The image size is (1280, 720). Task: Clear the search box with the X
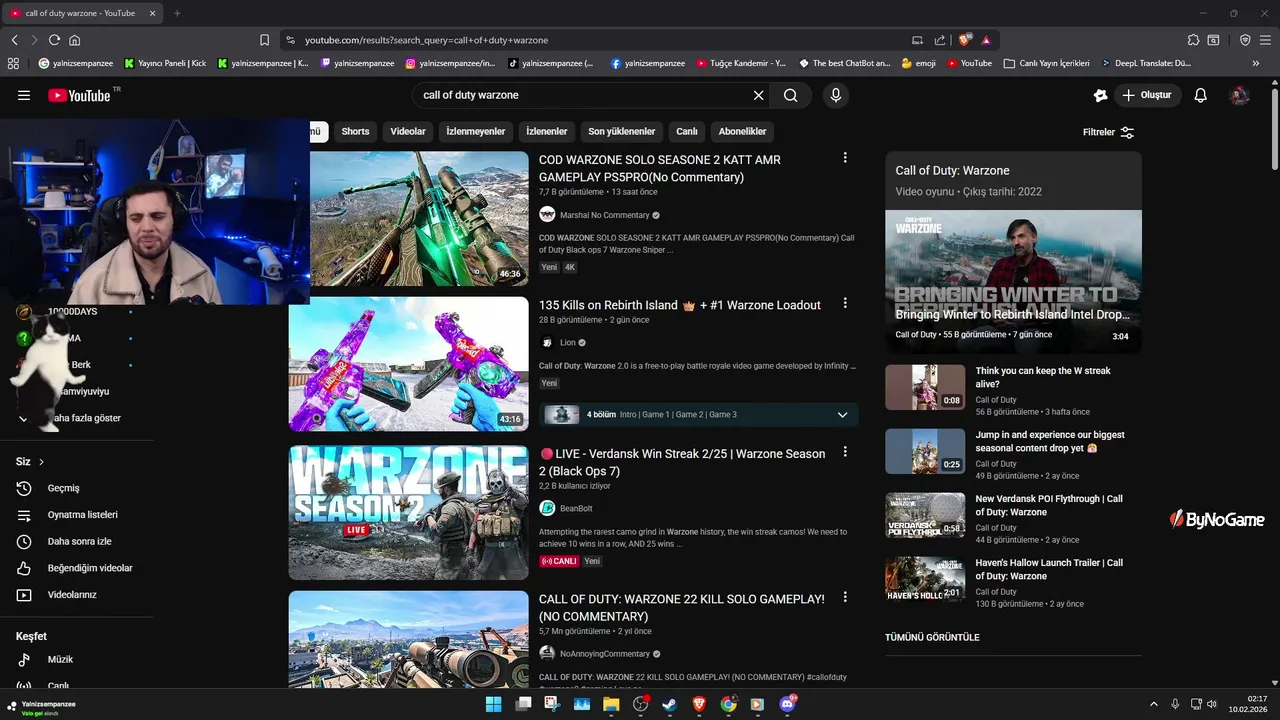point(759,95)
